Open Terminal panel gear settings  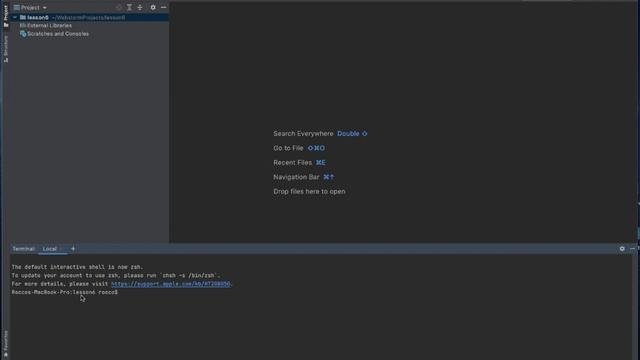(622, 249)
